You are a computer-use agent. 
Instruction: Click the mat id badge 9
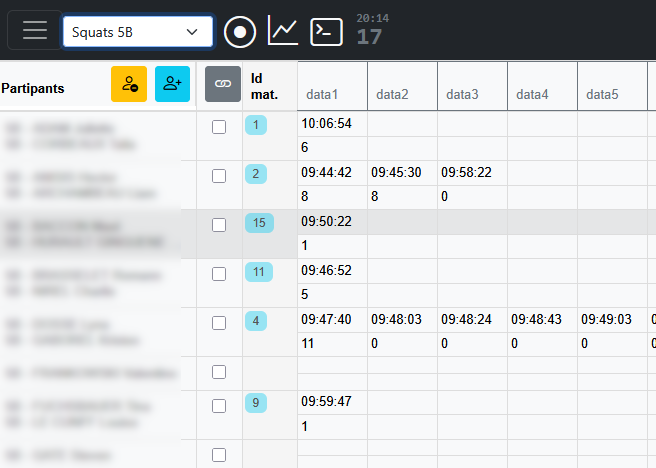(256, 403)
